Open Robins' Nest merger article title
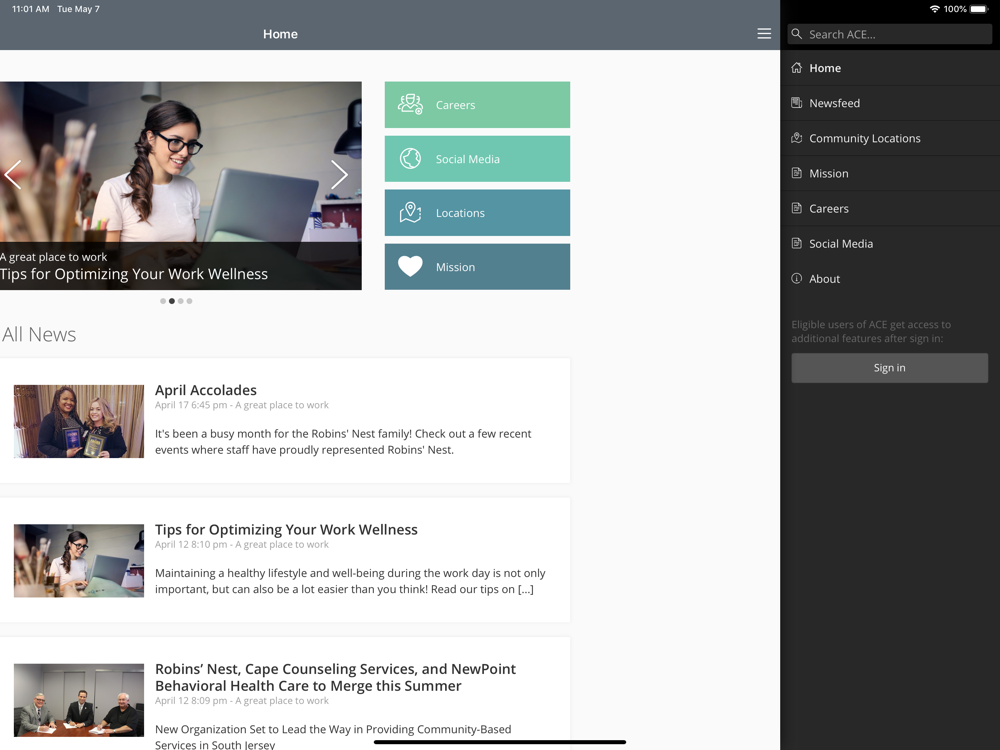Screen dimensions: 1000x750 coord(335,677)
